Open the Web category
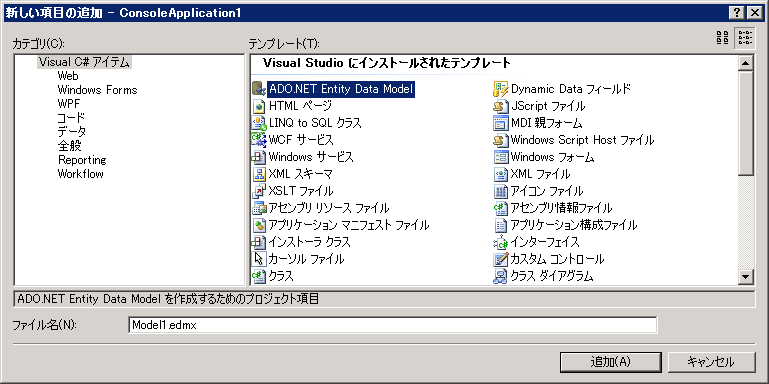Image resolution: width=769 pixels, height=384 pixels. tap(68, 76)
